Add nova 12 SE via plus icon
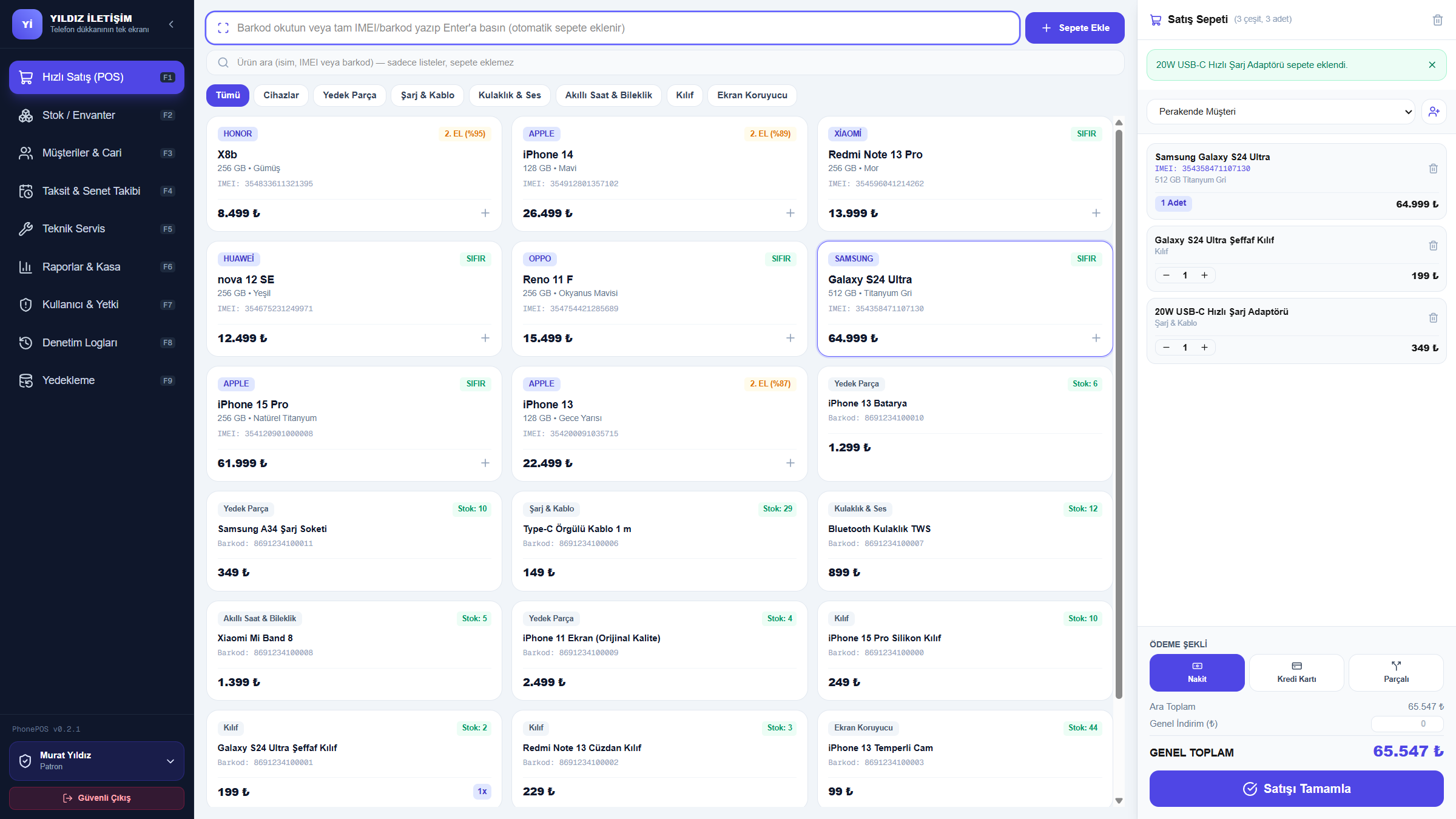Image resolution: width=1456 pixels, height=819 pixels. (x=485, y=338)
